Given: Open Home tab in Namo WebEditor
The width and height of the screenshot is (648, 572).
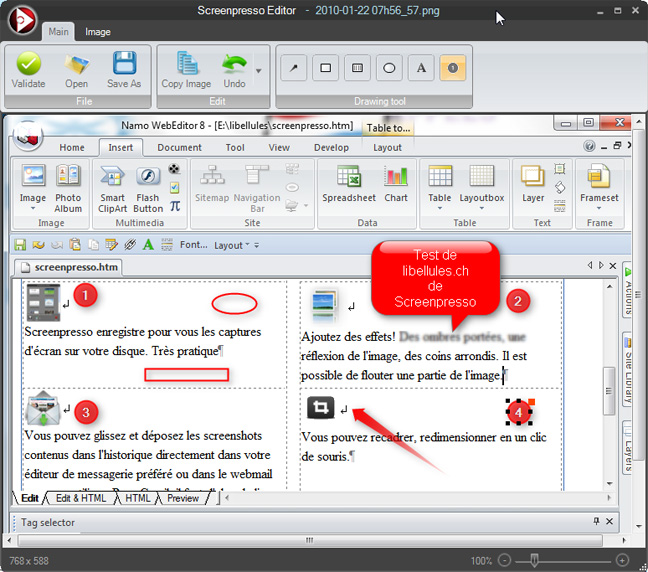Looking at the screenshot, I should coord(72,148).
